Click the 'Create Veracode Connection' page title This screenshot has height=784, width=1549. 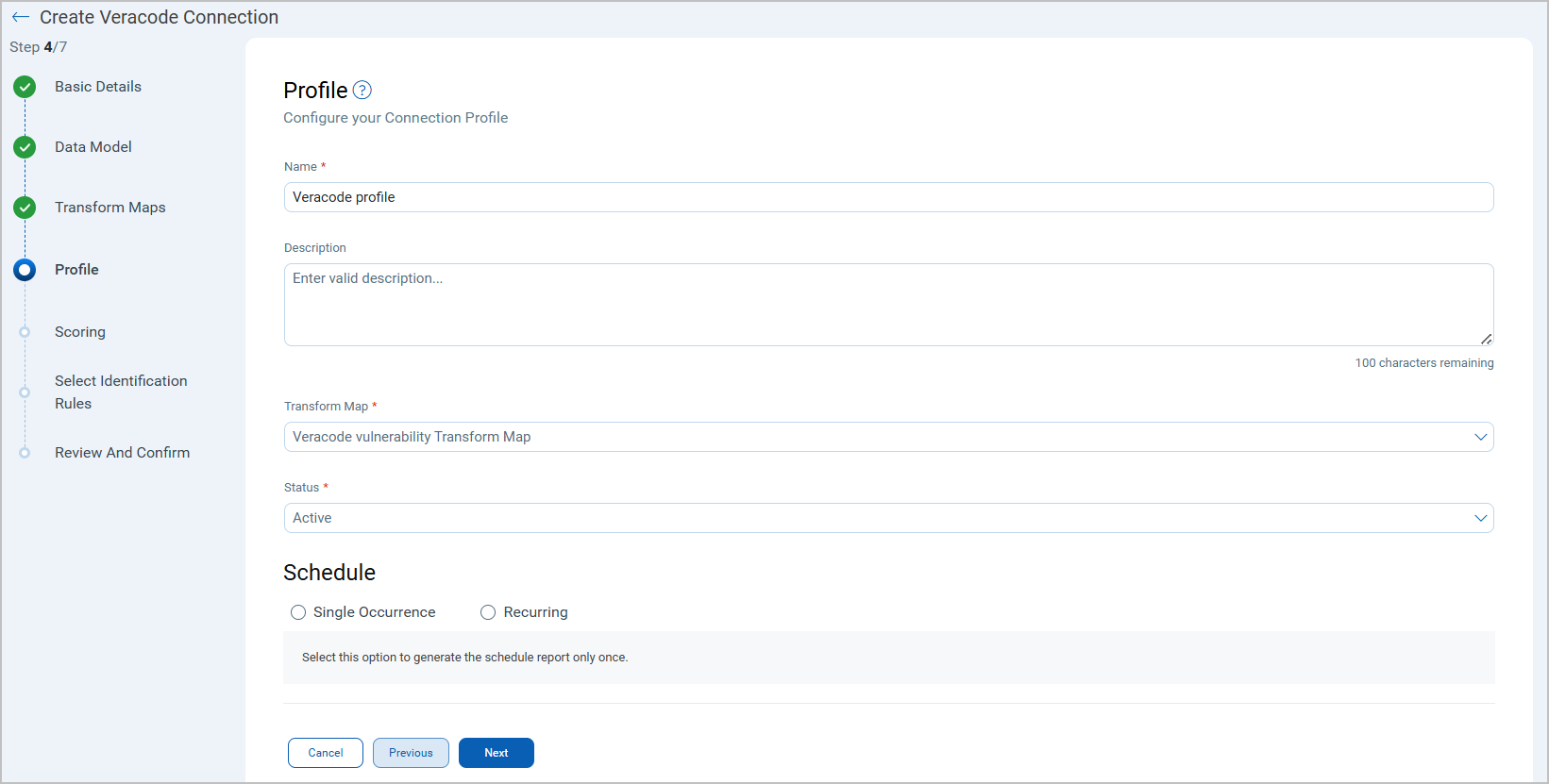(x=160, y=17)
